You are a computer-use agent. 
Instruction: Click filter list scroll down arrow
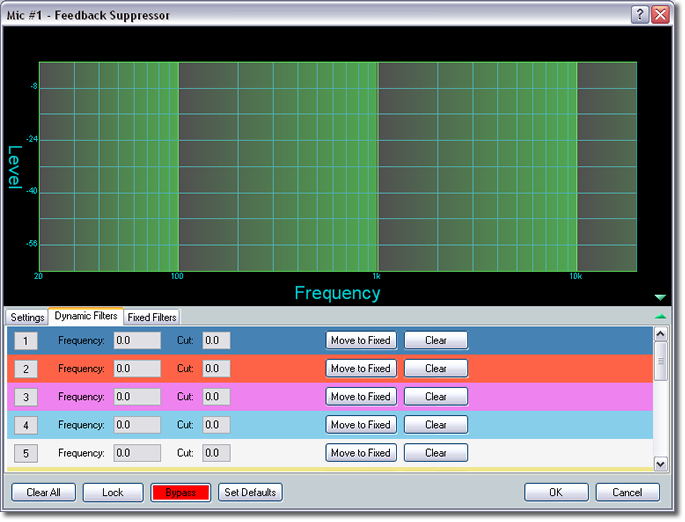[661, 463]
